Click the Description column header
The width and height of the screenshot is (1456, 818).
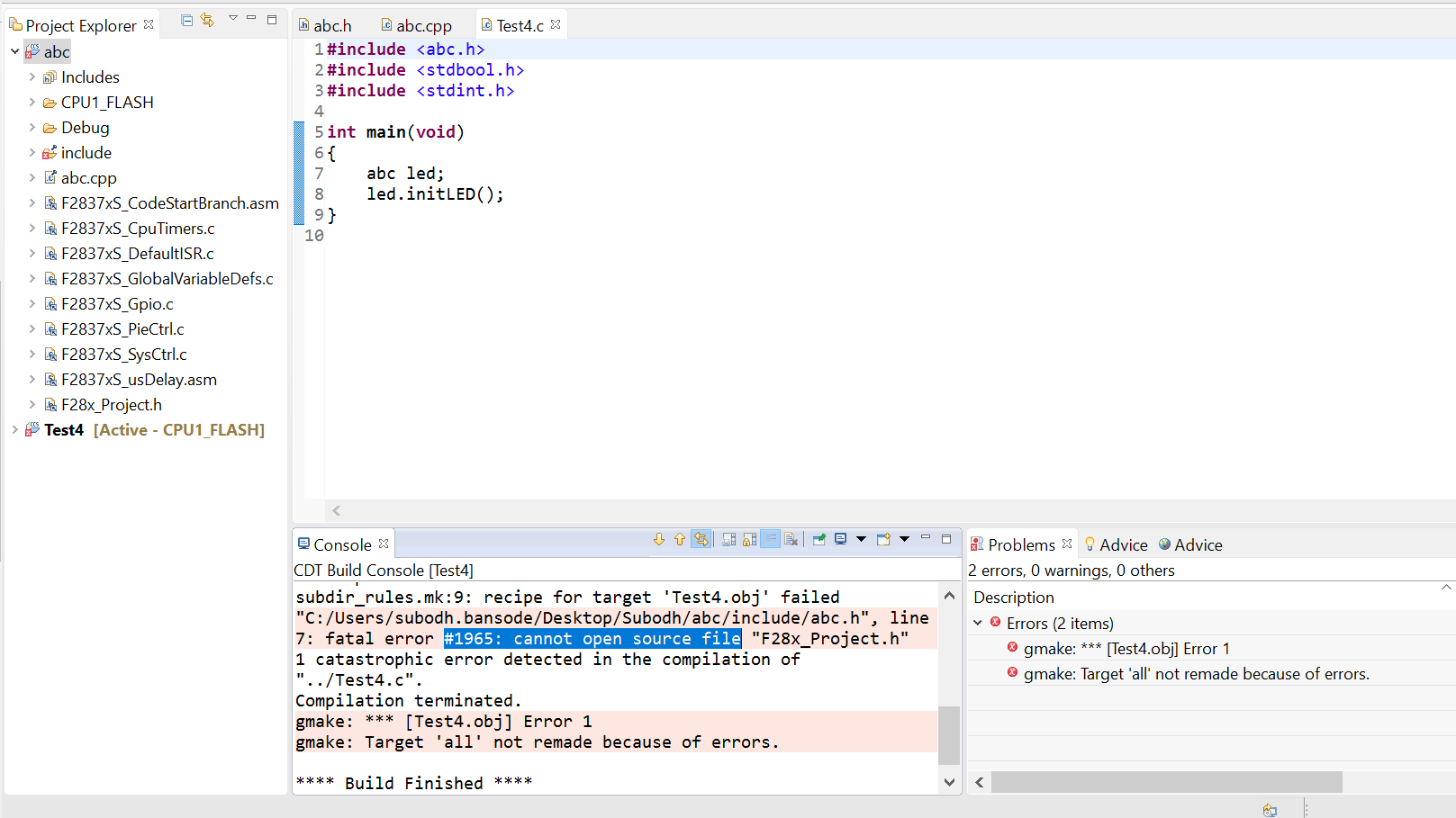[x=1014, y=597]
